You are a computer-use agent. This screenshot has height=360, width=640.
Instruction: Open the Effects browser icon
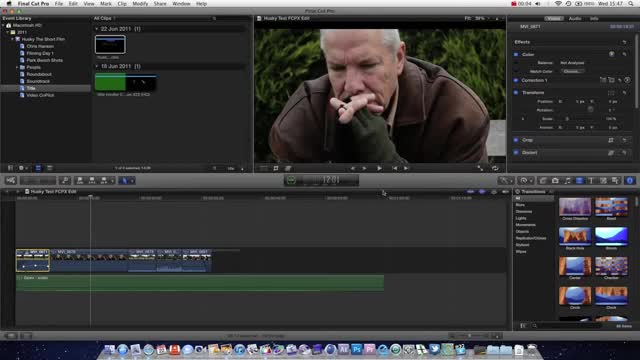pyautogui.click(x=543, y=180)
